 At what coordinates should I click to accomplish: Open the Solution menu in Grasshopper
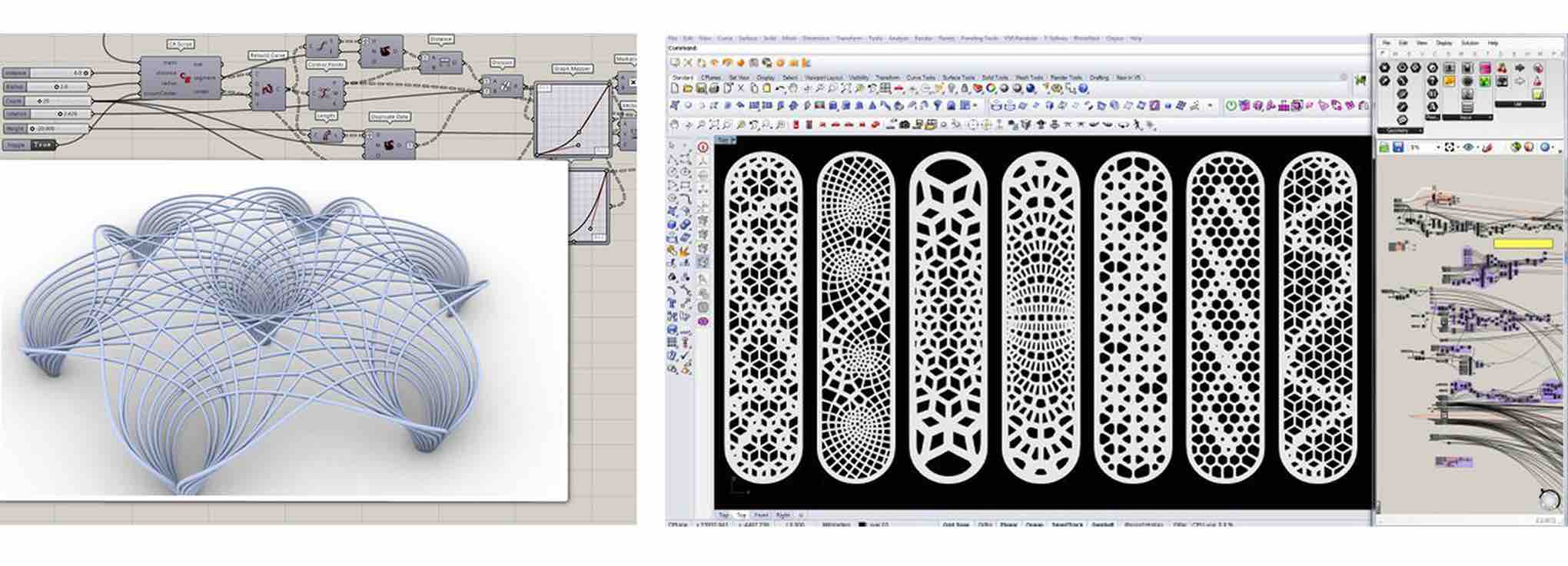[1470, 43]
